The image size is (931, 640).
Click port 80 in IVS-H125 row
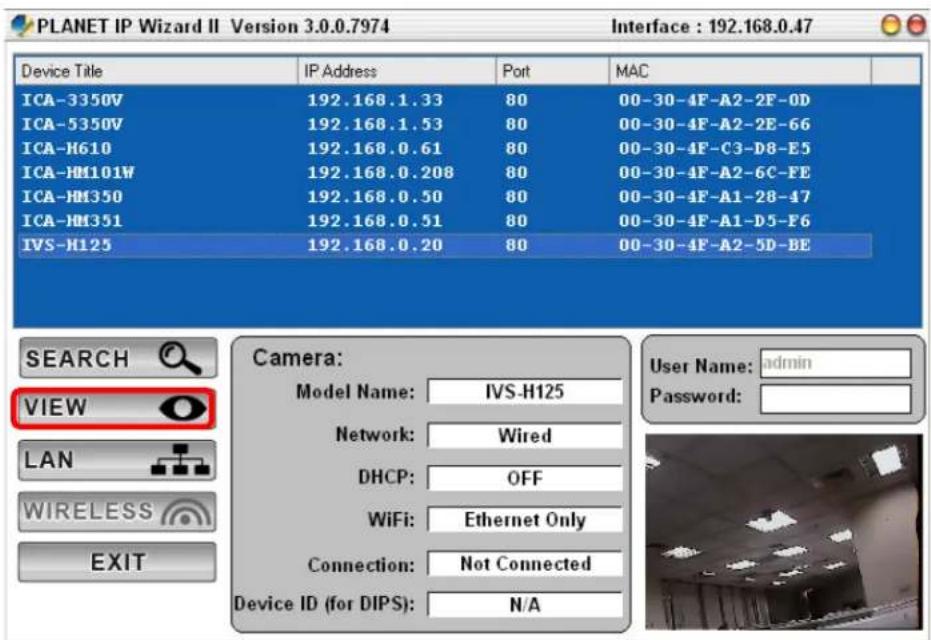517,245
